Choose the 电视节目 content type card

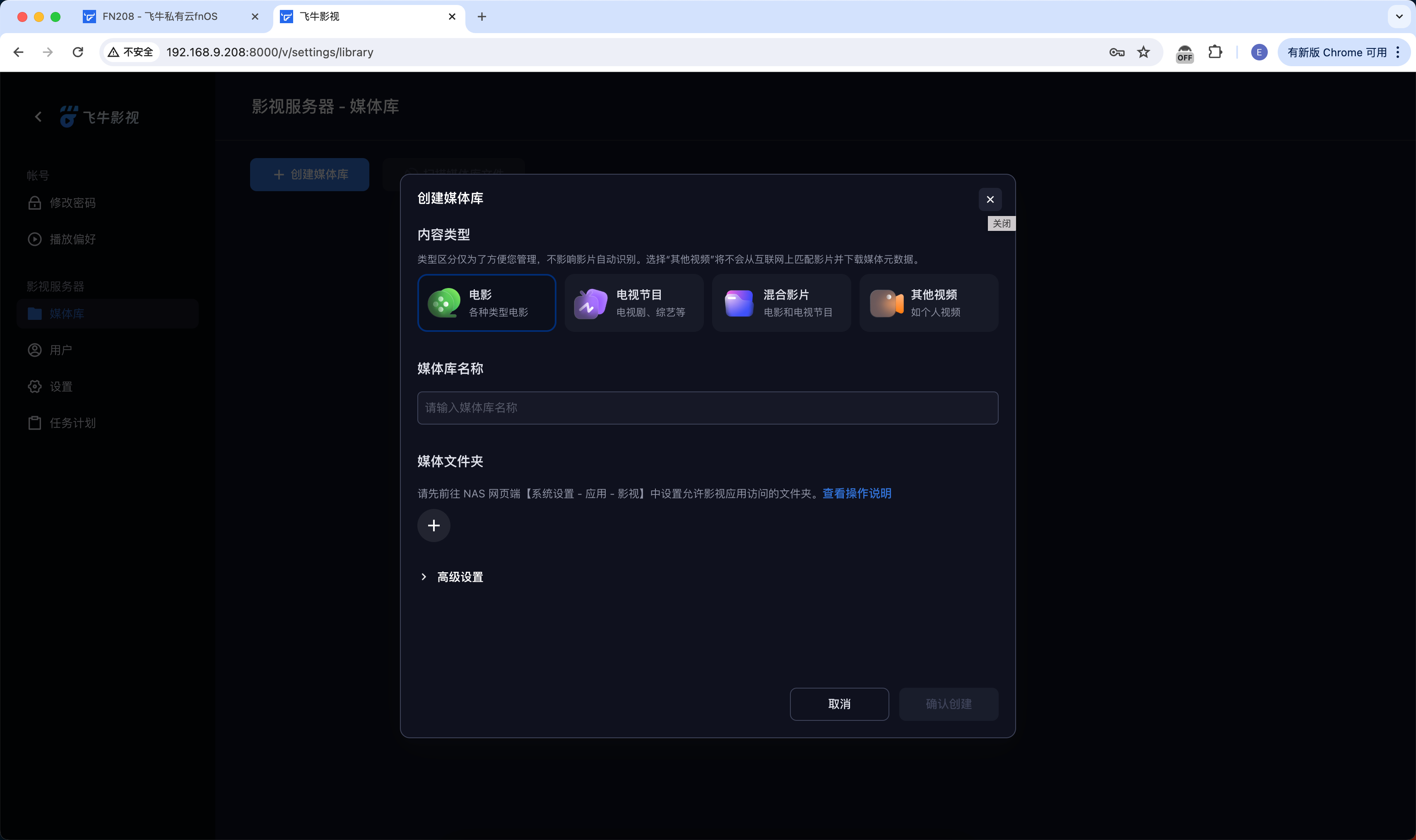[x=633, y=303]
